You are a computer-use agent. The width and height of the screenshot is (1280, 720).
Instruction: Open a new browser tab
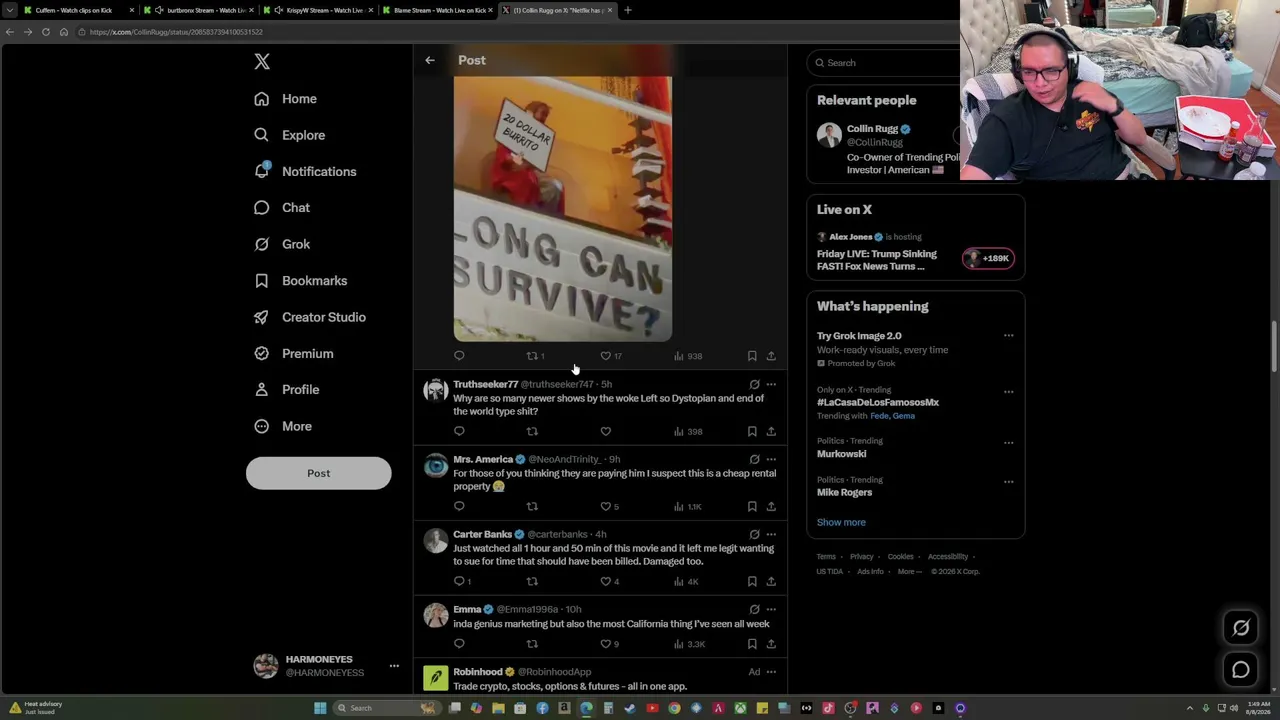point(628,10)
